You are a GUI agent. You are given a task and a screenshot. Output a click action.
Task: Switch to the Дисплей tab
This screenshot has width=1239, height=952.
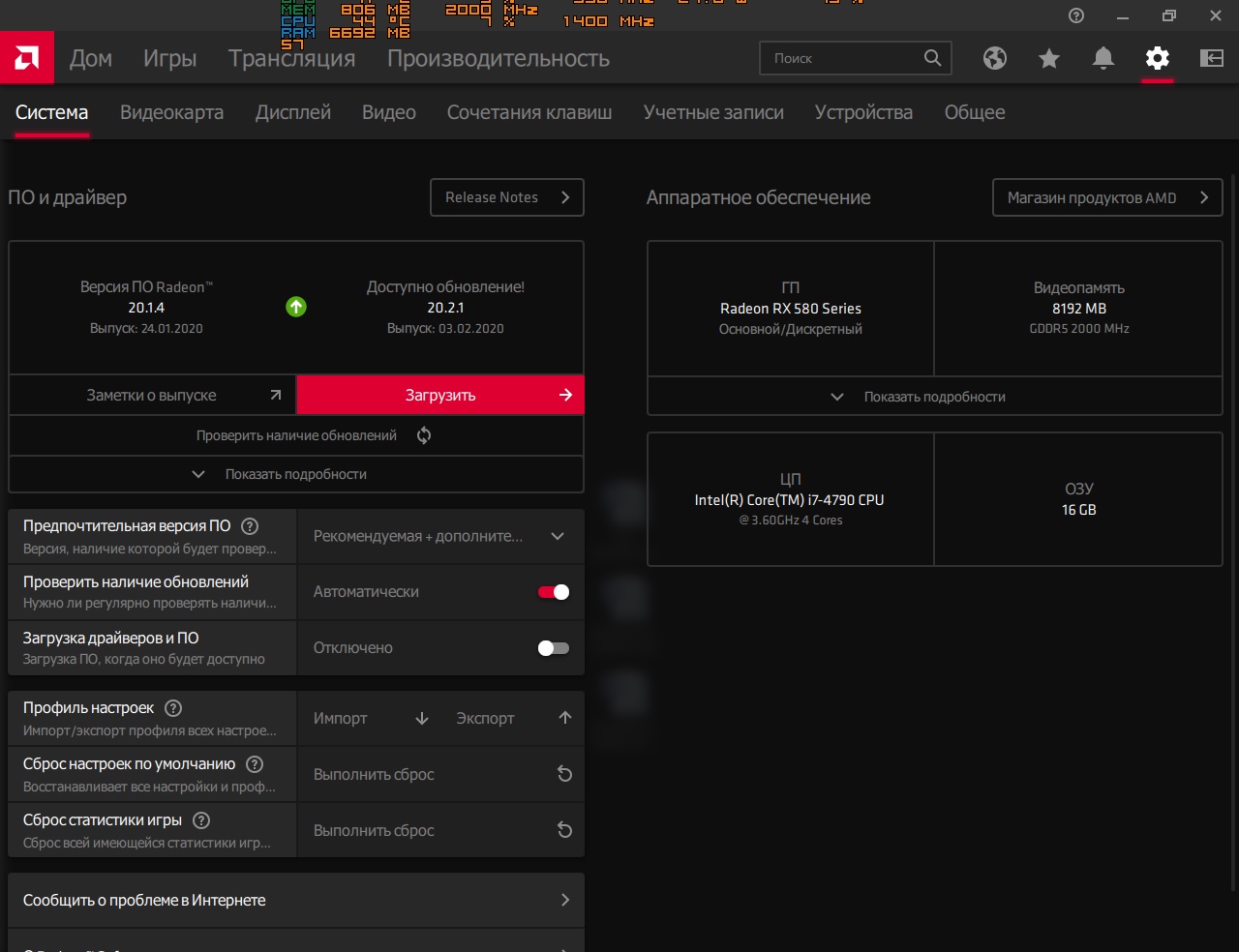293,112
